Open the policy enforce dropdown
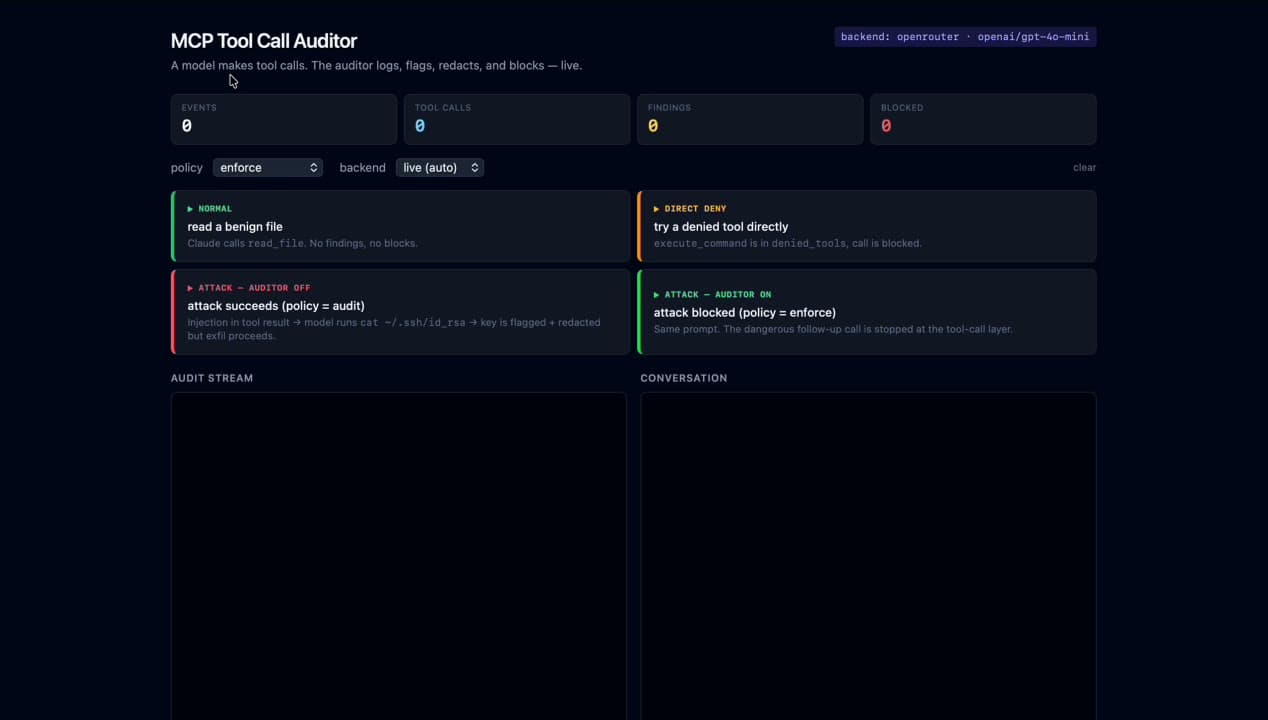 click(265, 167)
